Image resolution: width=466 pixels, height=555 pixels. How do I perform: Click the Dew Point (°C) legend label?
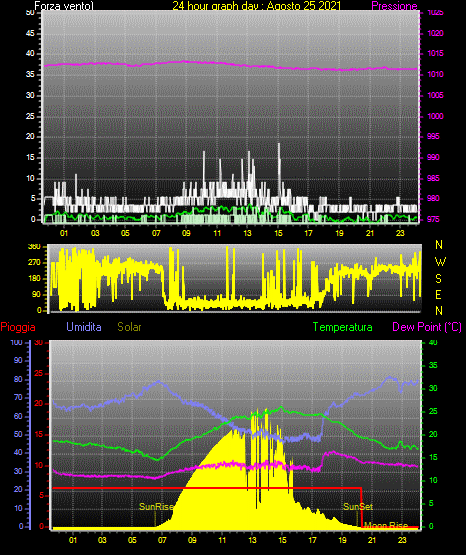(427, 327)
